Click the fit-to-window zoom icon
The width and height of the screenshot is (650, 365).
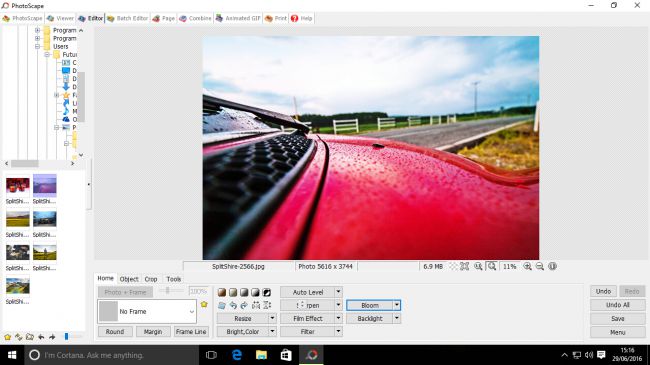tap(492, 266)
